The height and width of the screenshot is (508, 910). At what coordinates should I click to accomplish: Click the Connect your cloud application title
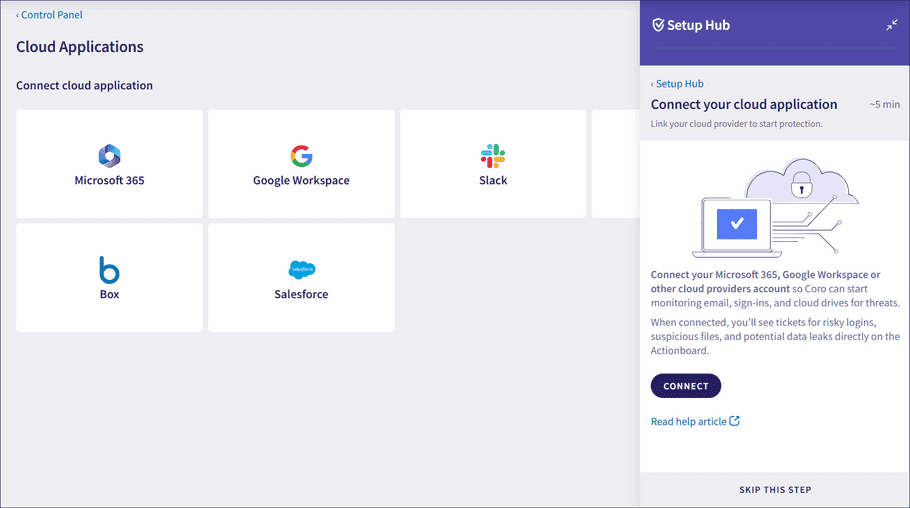743,105
